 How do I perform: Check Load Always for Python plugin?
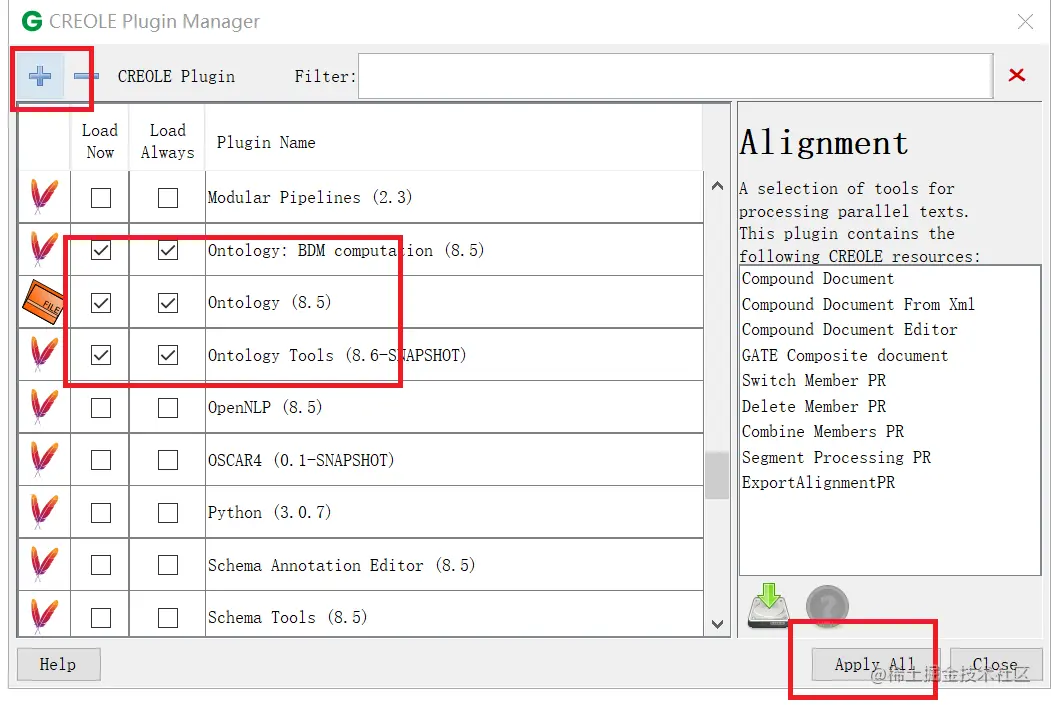pos(168,513)
